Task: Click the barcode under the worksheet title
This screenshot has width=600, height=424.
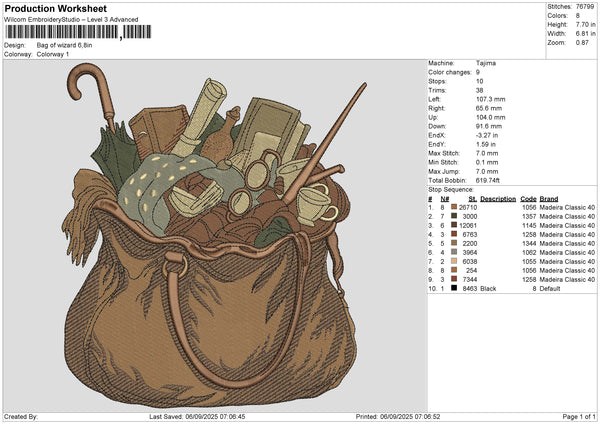Action: click(x=62, y=32)
